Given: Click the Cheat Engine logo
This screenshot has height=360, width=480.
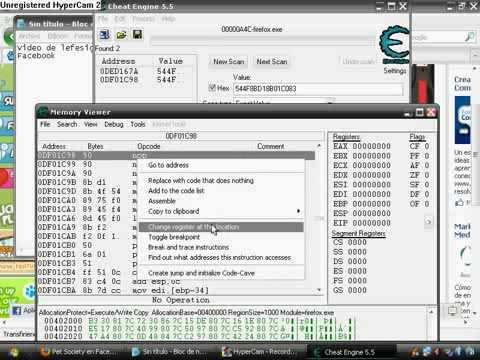Looking at the screenshot, I should (x=394, y=45).
